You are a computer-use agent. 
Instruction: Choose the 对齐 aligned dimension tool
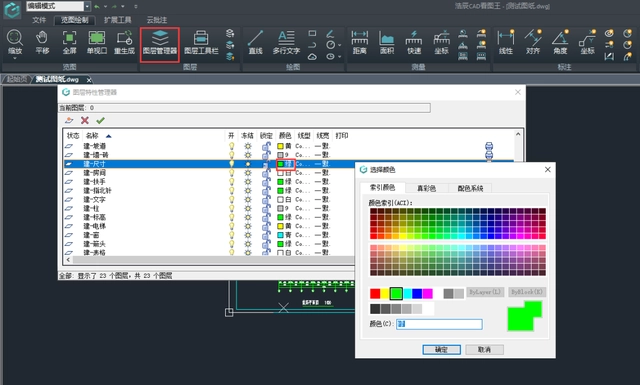click(x=533, y=42)
